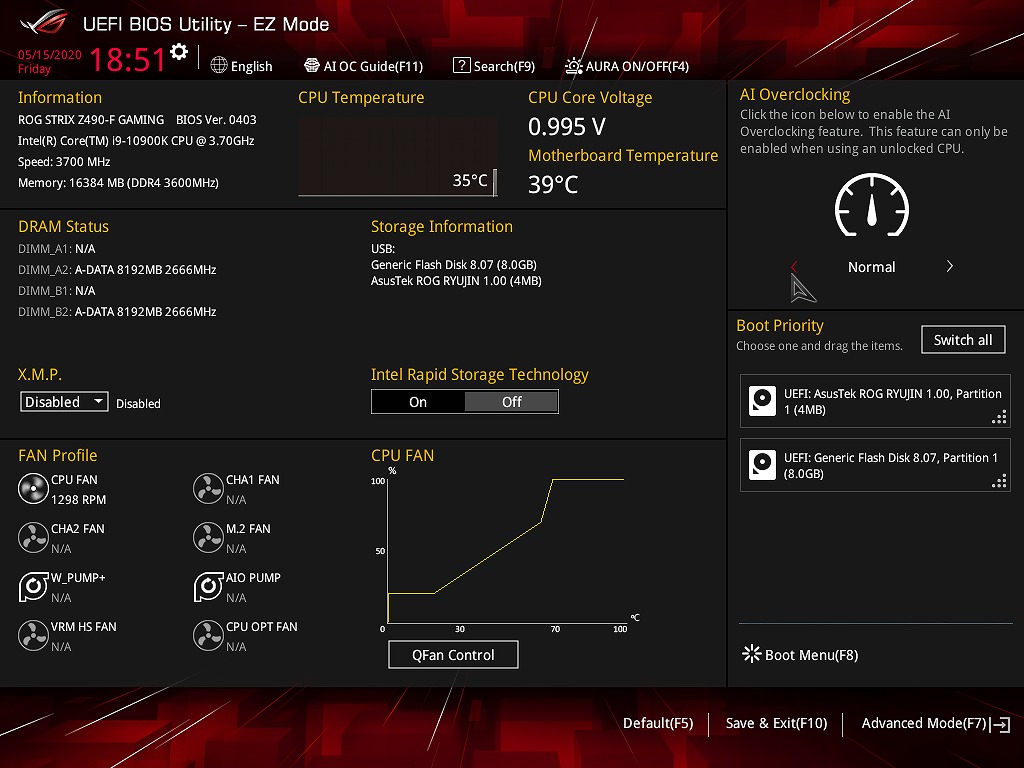1024x768 pixels.
Task: Click DIMM_A2 A-DATA 8192MB 2666MHz
Action: click(117, 270)
